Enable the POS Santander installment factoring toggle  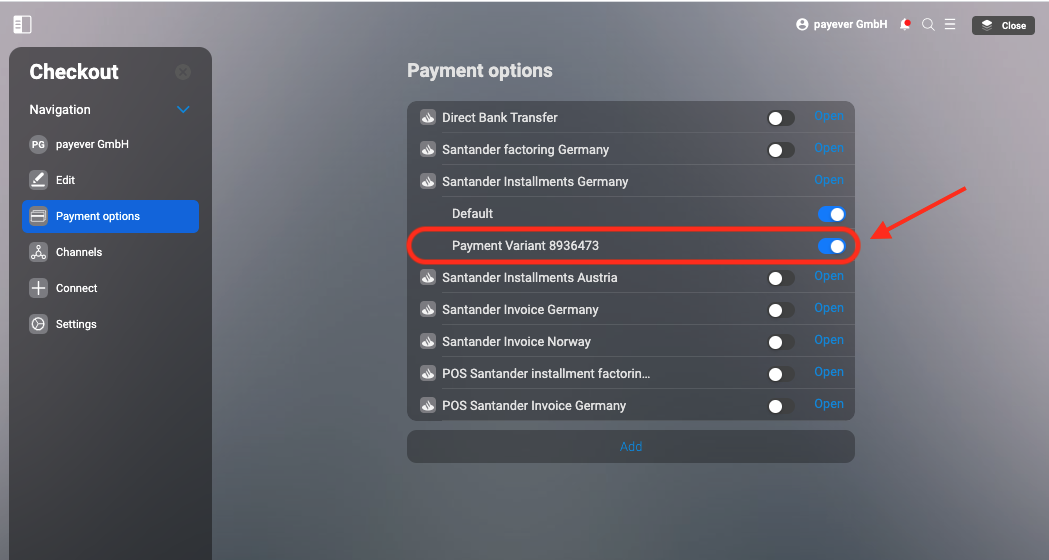[781, 374]
